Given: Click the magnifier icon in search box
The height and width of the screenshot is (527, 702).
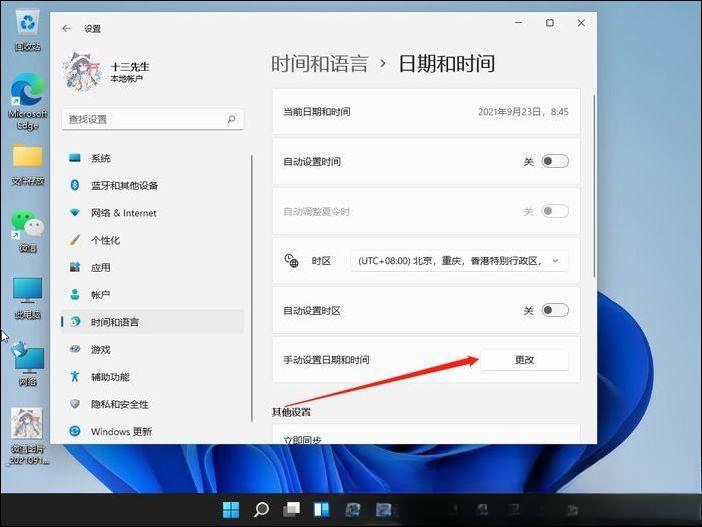Looking at the screenshot, I should pos(231,119).
